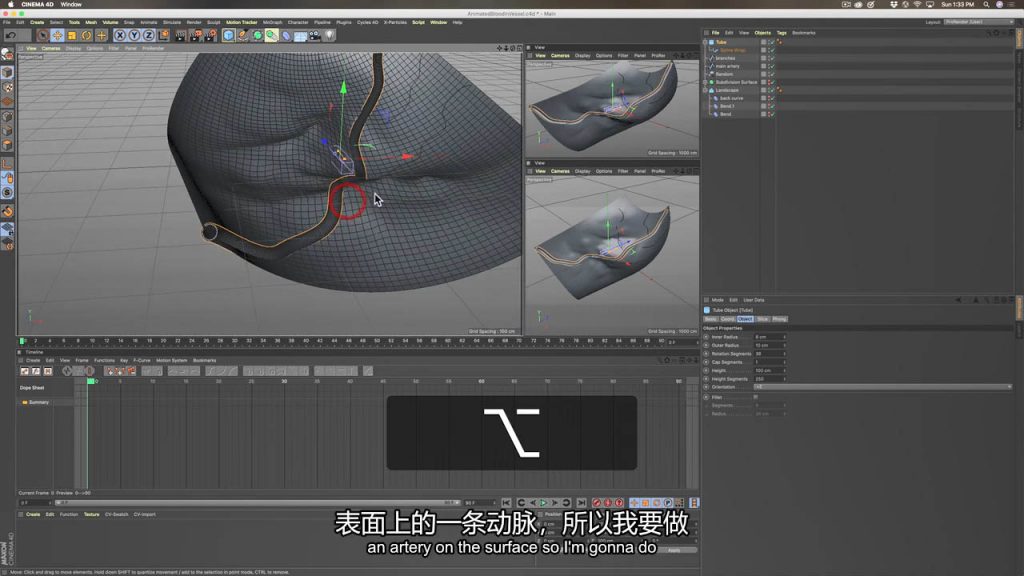Image resolution: width=1024 pixels, height=576 pixels.
Task: Toggle enable checkmark for Landscape
Action: (771, 90)
